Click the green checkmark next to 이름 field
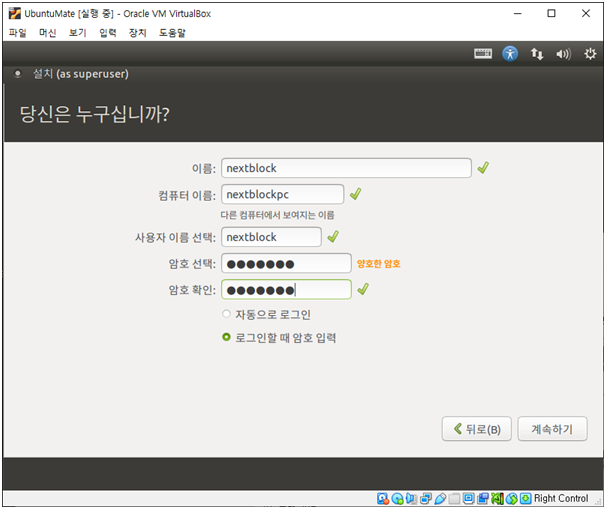 tap(483, 168)
